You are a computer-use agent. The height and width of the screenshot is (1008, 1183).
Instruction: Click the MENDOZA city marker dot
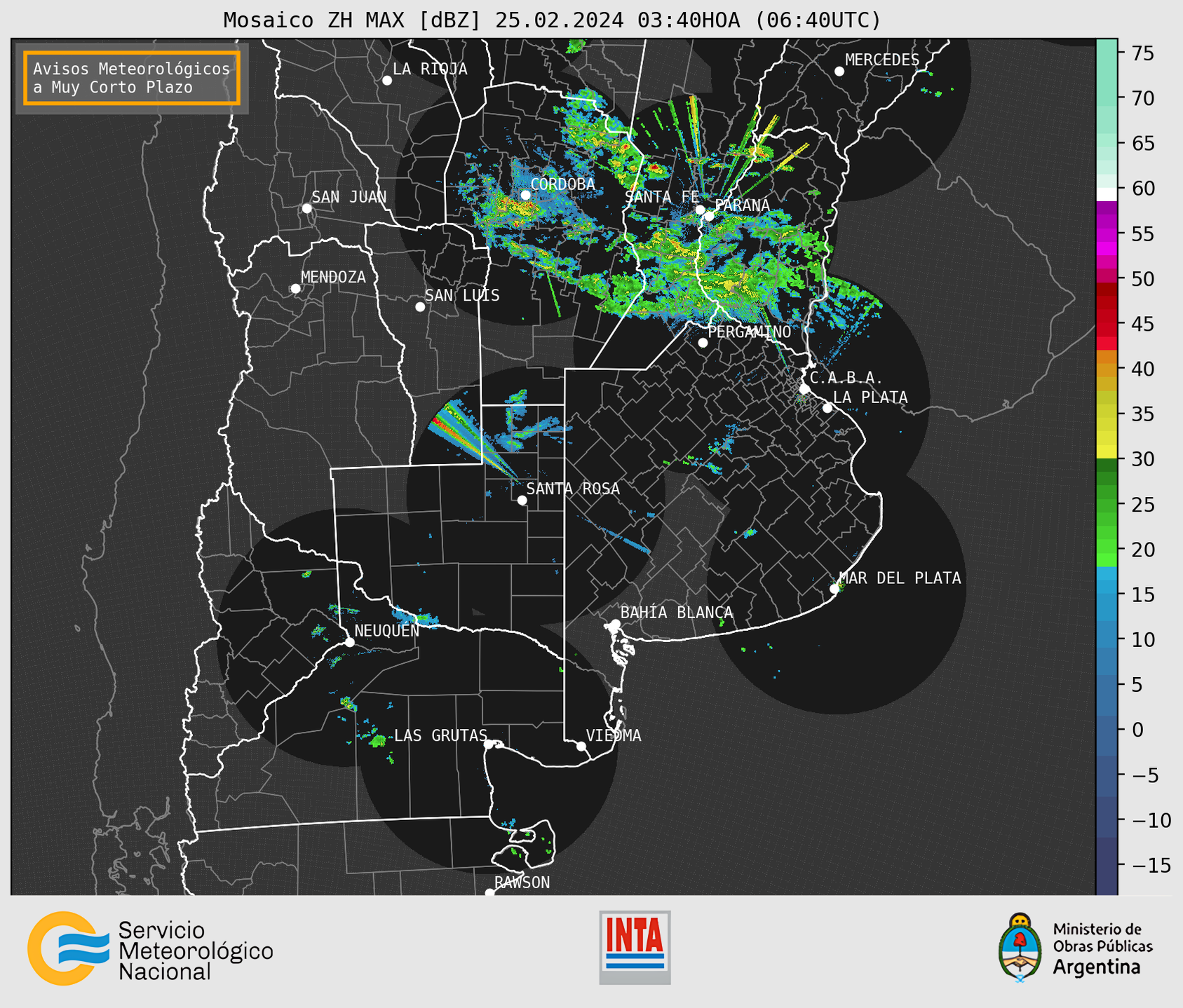click(295, 289)
